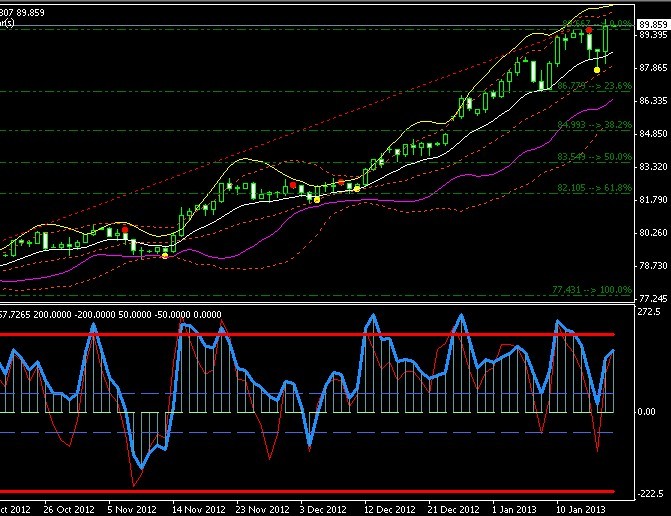The width and height of the screenshot is (671, 516).
Task: Click the -200.0000 value in indicator header
Action: (95, 314)
